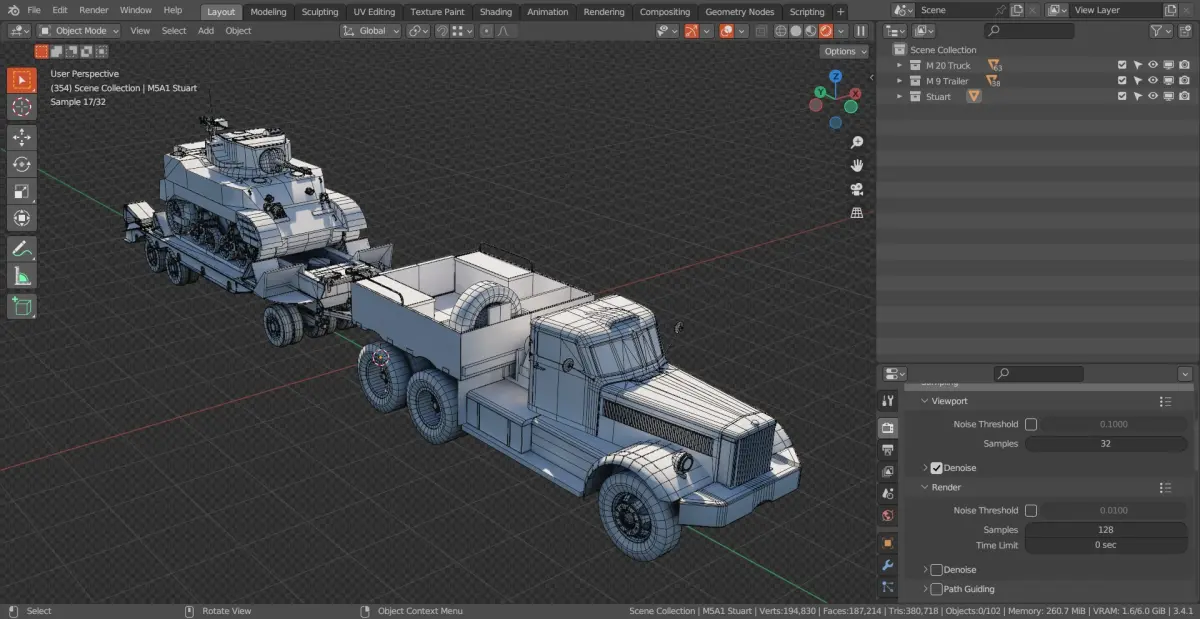This screenshot has width=1200, height=619.
Task: Select the Transform tool
Action: point(22,218)
